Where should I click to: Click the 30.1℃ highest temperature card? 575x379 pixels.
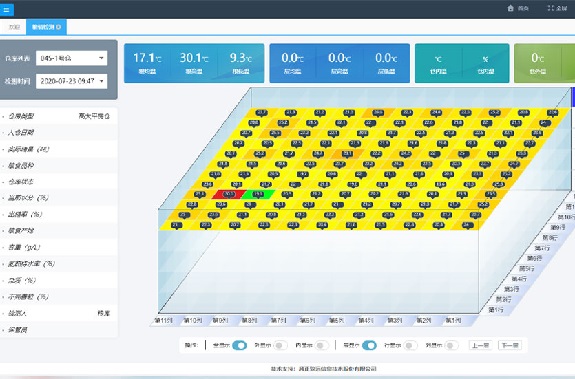click(x=194, y=63)
